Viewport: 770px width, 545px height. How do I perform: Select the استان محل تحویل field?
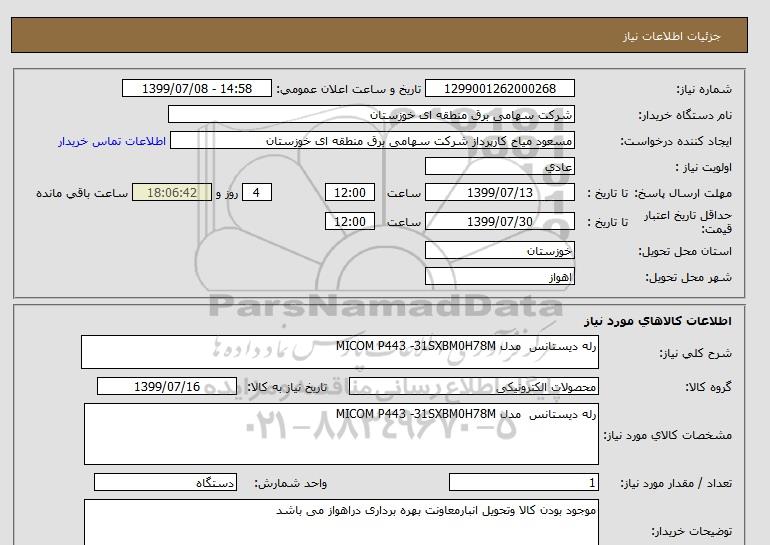pyautogui.click(x=501, y=250)
